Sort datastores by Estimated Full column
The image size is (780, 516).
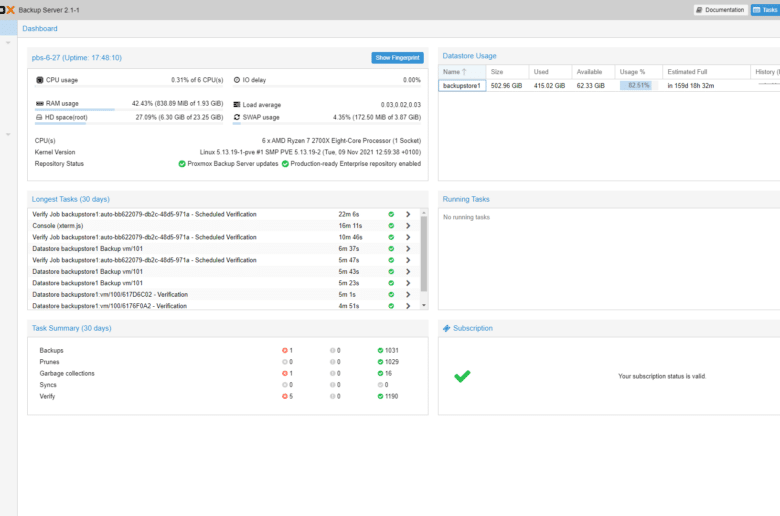(706, 72)
